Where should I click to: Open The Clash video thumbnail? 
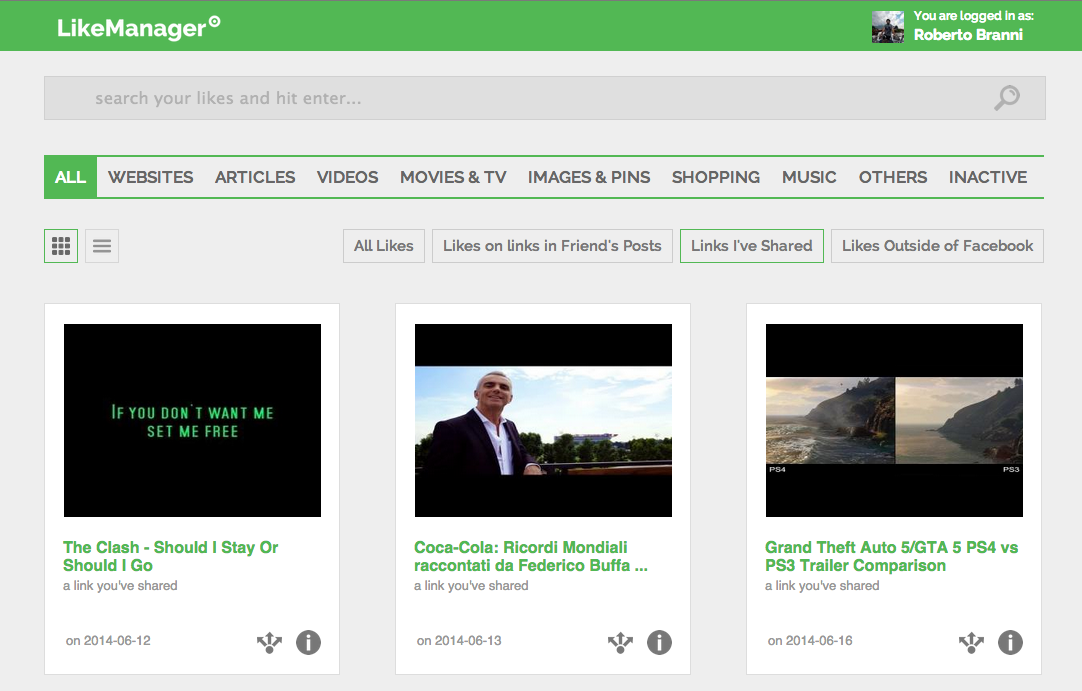pos(193,420)
